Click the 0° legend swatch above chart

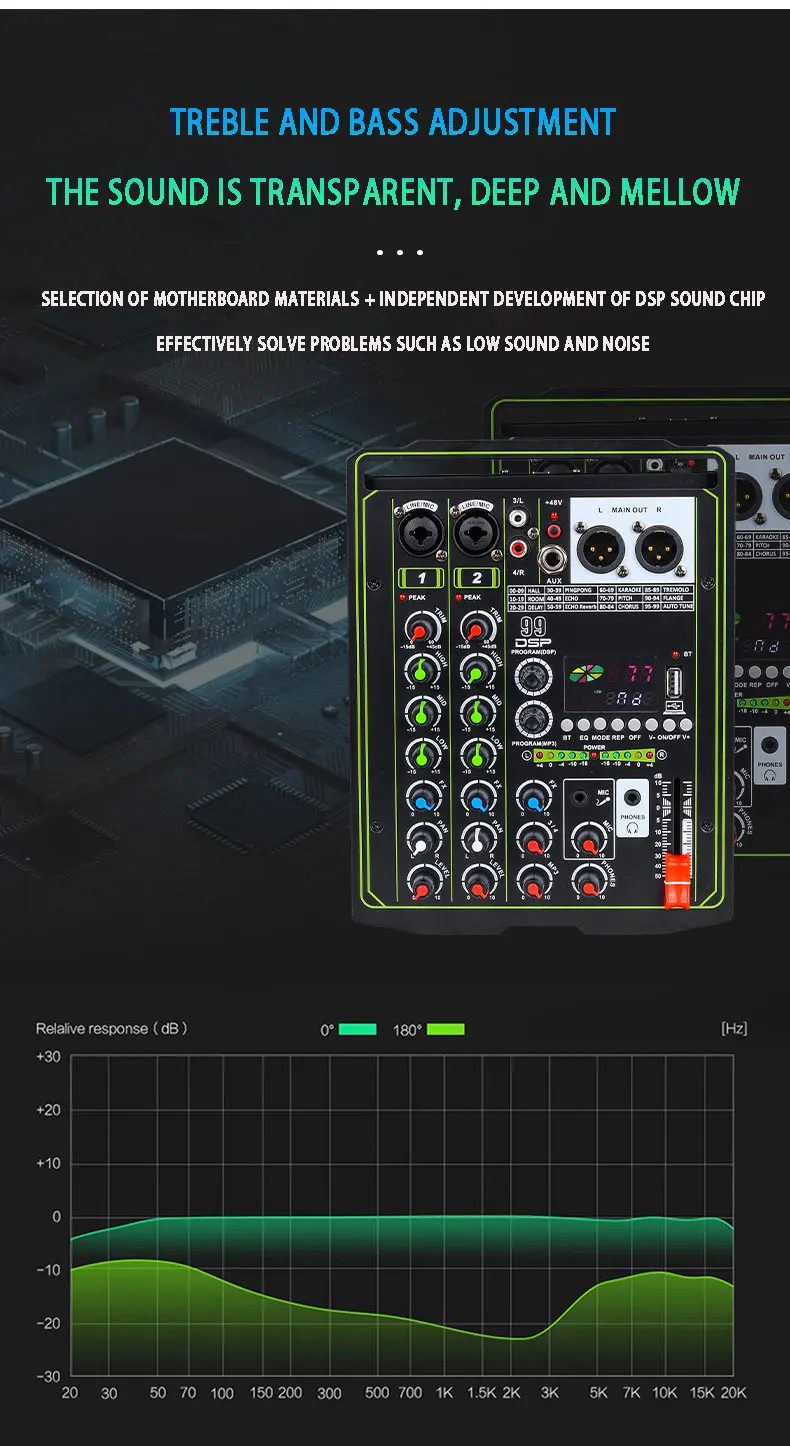(358, 1029)
